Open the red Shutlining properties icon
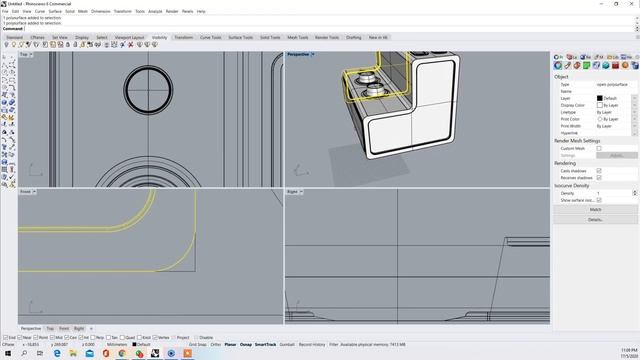This screenshot has width=640, height=360. click(616, 65)
